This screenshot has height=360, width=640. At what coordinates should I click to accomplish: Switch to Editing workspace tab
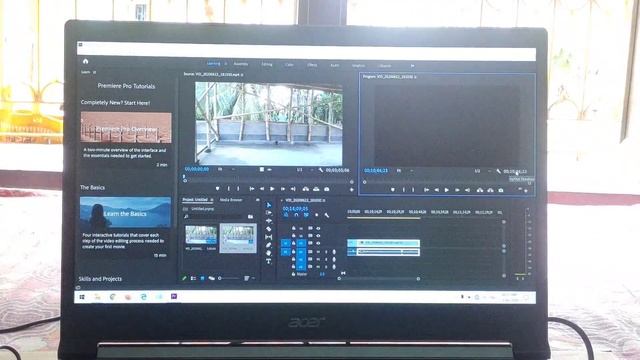267,64
